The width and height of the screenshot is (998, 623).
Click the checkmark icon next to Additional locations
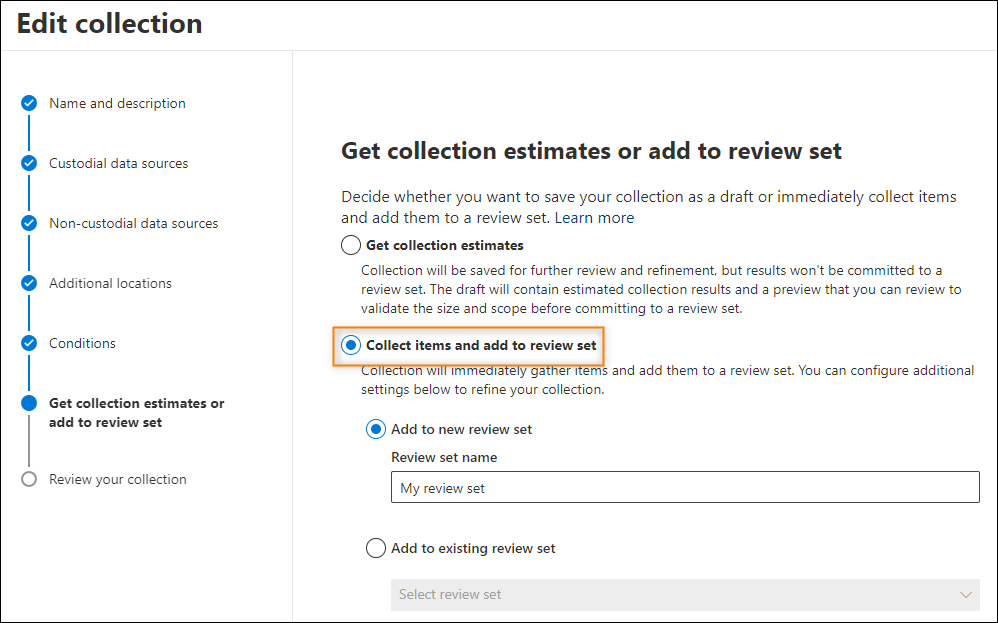tap(29, 283)
